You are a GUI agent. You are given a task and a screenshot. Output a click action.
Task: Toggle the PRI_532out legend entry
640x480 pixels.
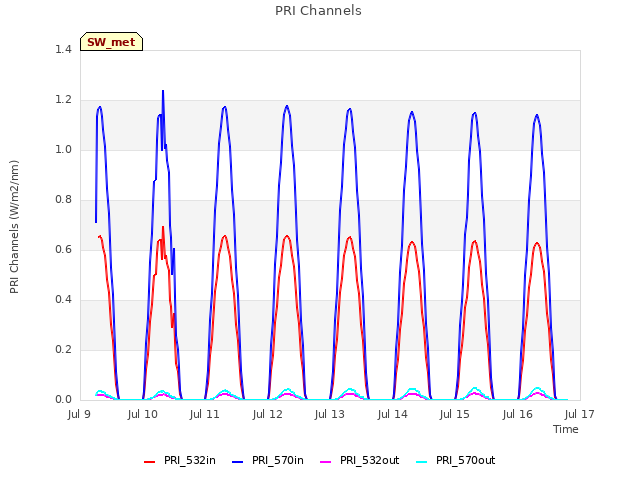tap(360, 461)
